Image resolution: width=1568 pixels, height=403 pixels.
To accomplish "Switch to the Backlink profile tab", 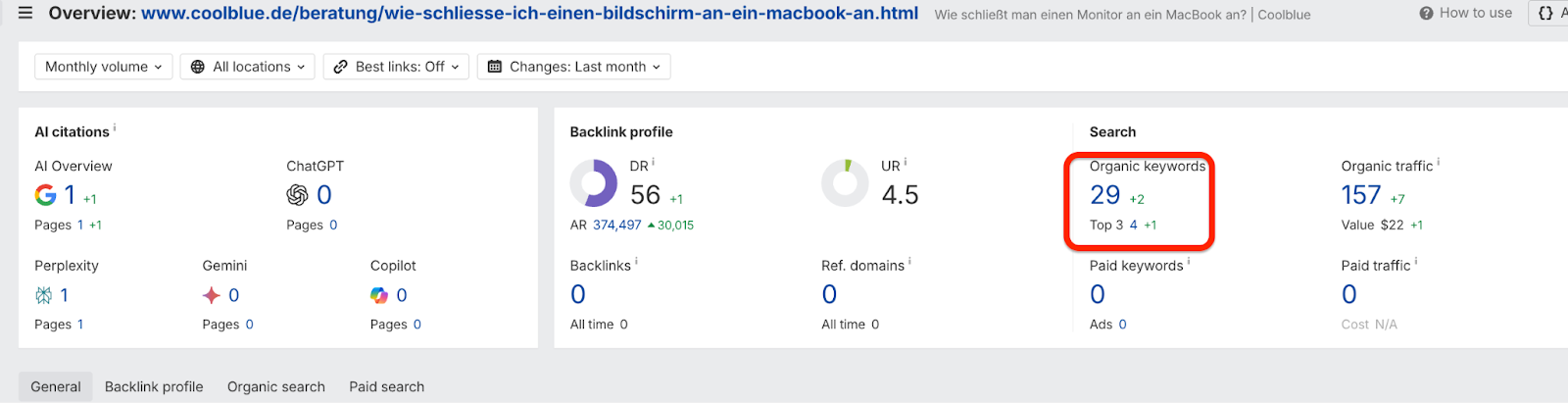I will [154, 386].
